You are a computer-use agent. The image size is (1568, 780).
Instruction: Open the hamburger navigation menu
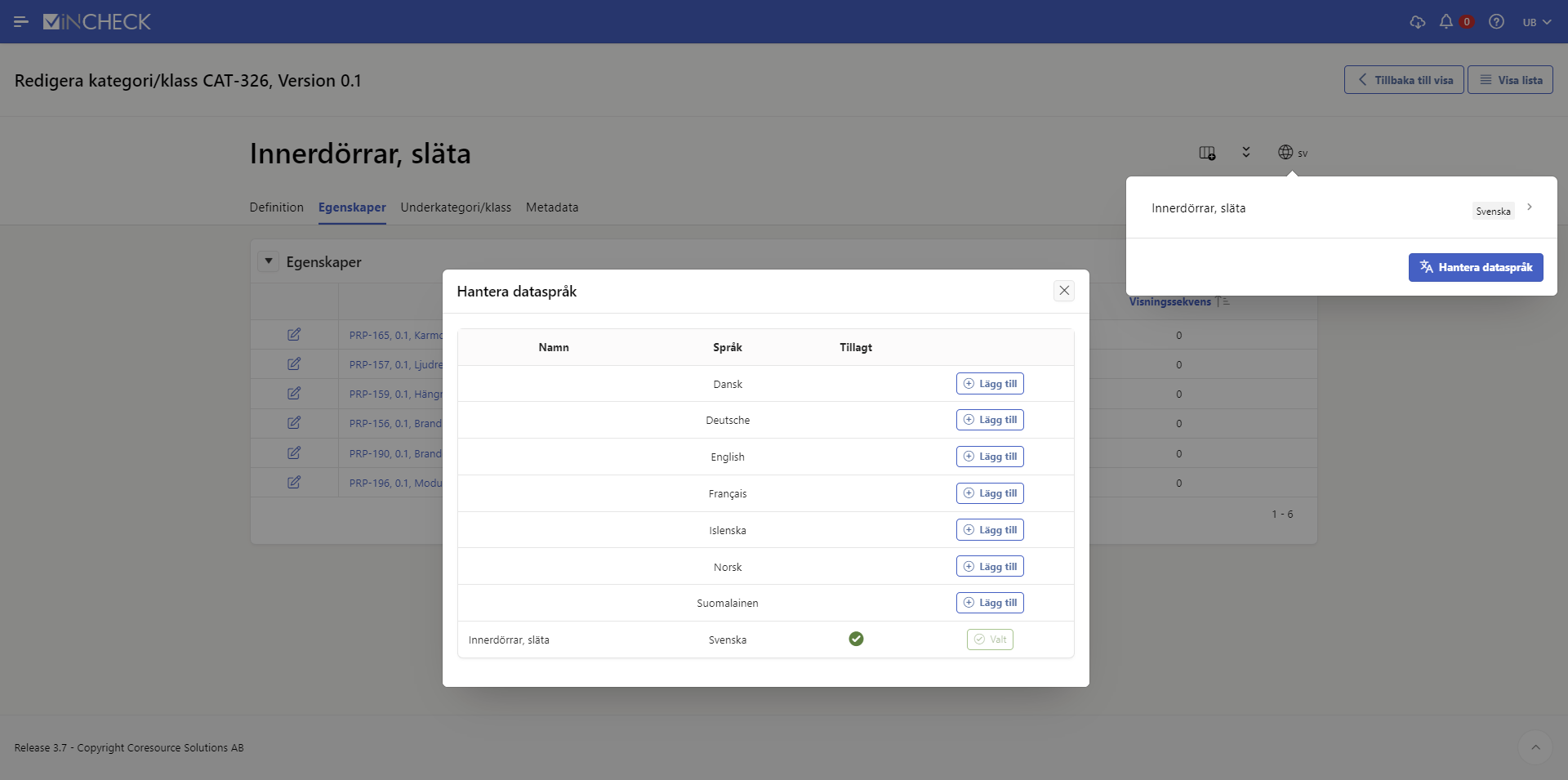pos(21,22)
